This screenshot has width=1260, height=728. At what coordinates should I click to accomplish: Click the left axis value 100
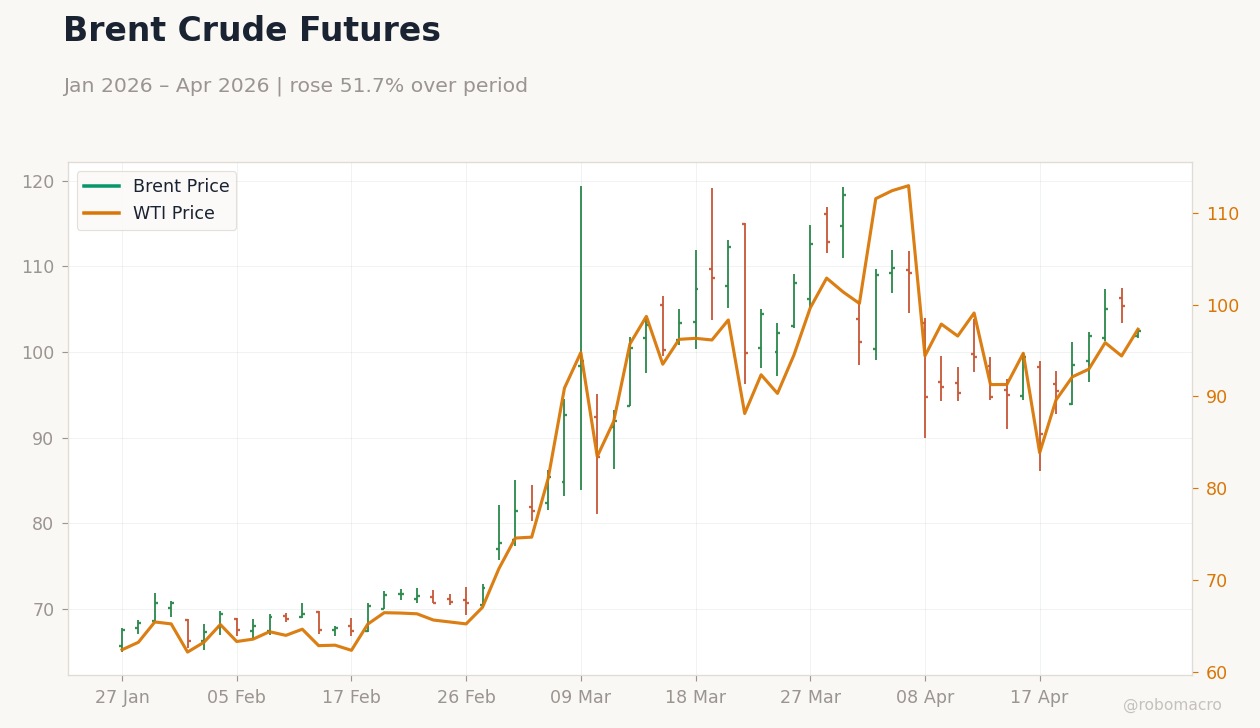coord(37,353)
